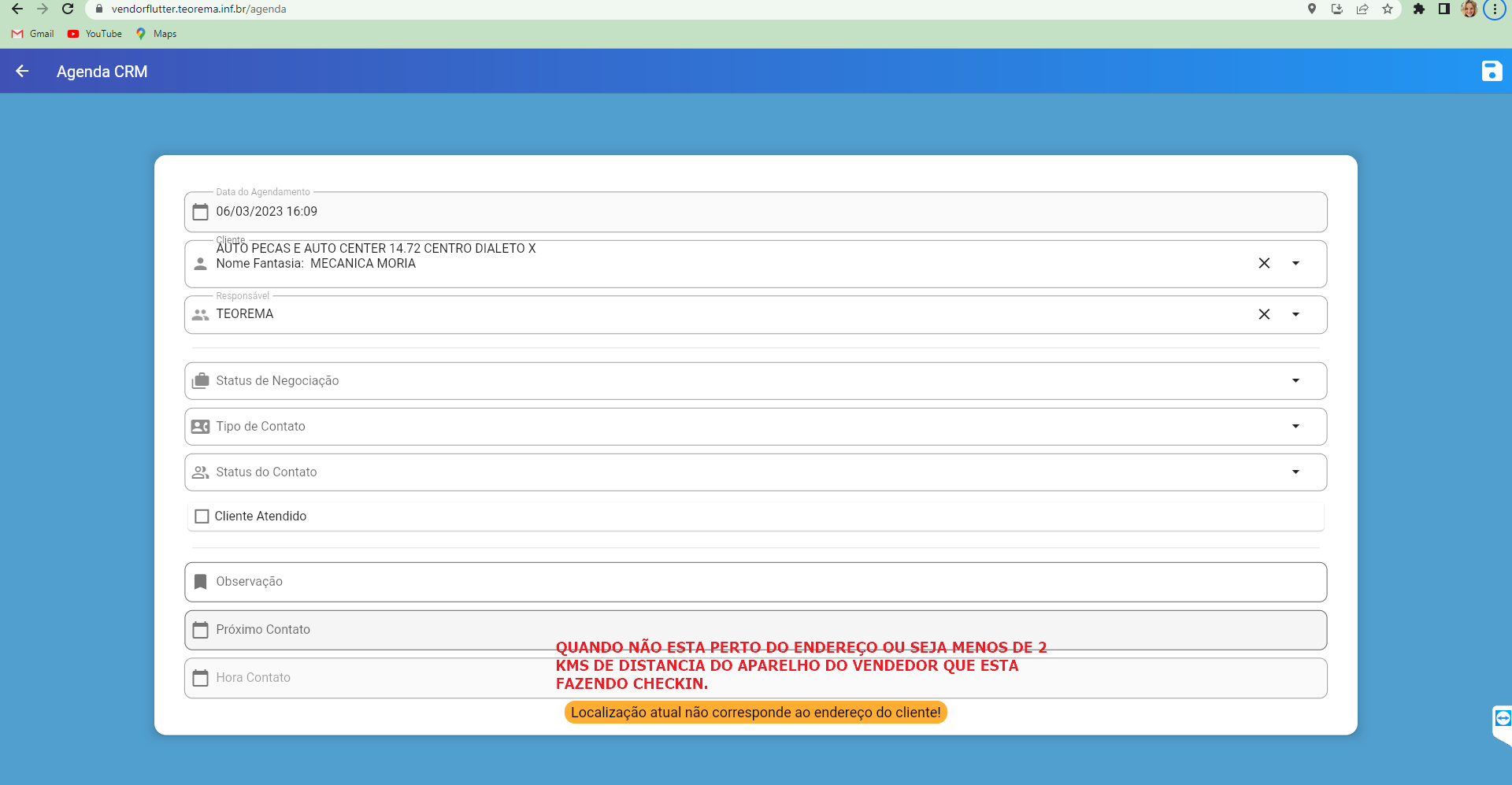Clear the Responsável TEOREMA with the X
The image size is (1512, 785).
tap(1264, 314)
